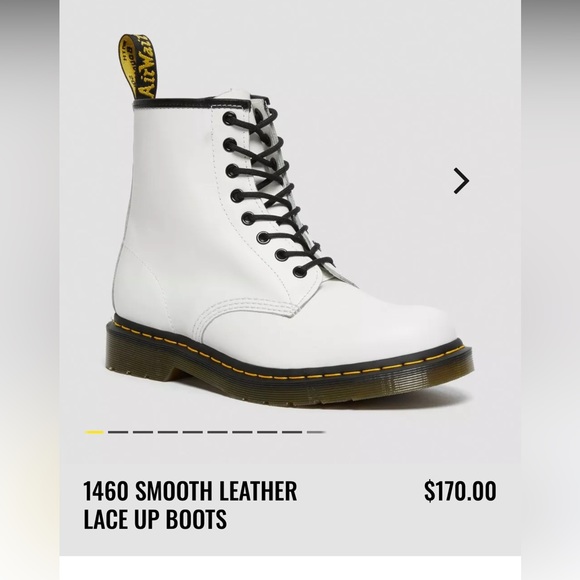Advance to the next product photo arrow
580x580 pixels.
pyautogui.click(x=462, y=181)
